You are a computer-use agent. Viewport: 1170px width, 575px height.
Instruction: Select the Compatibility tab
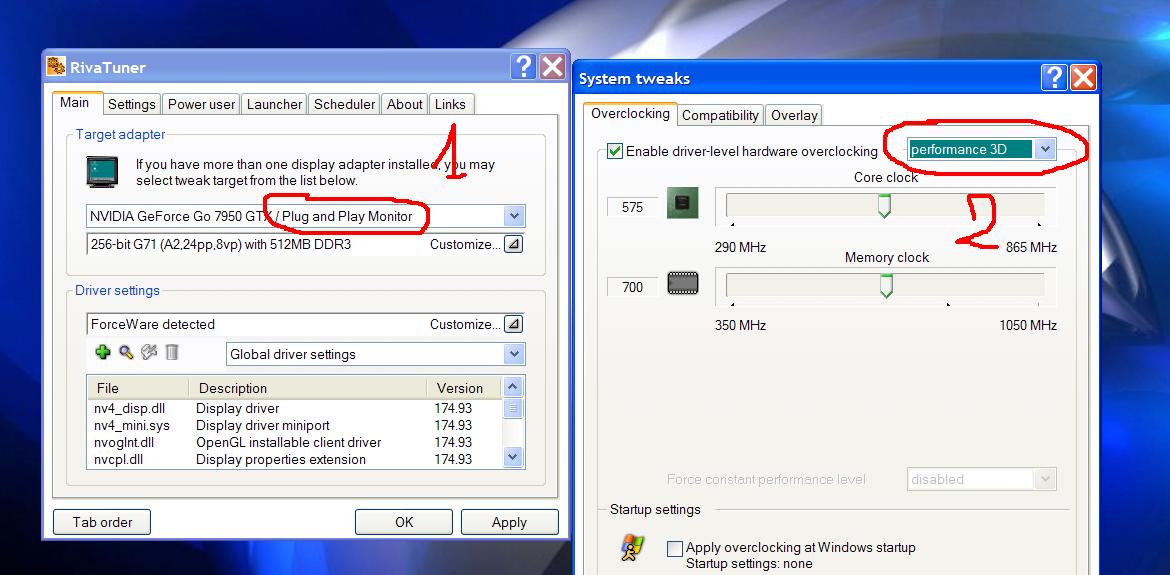pyautogui.click(x=720, y=115)
